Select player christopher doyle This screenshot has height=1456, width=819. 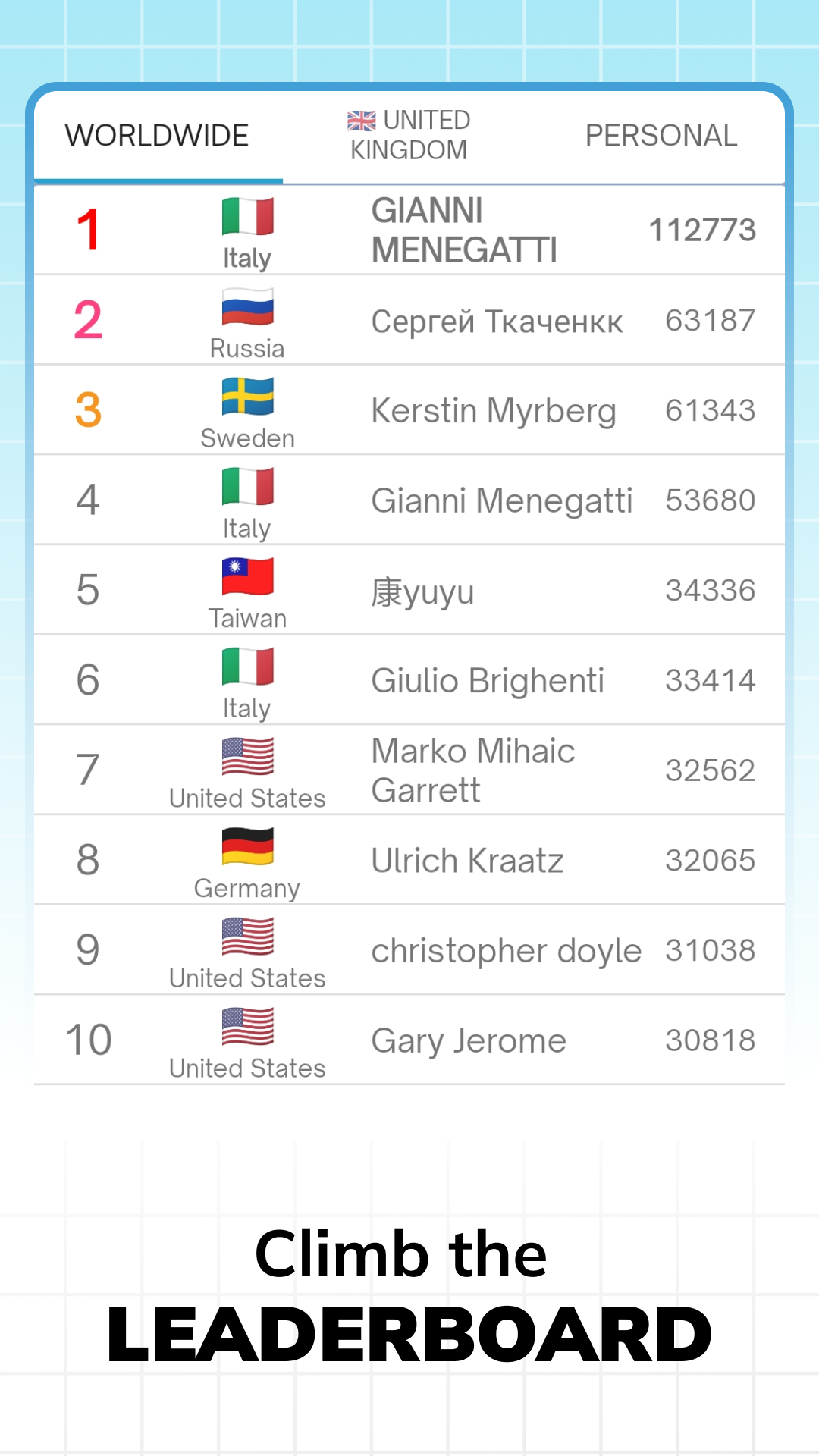coord(506,951)
